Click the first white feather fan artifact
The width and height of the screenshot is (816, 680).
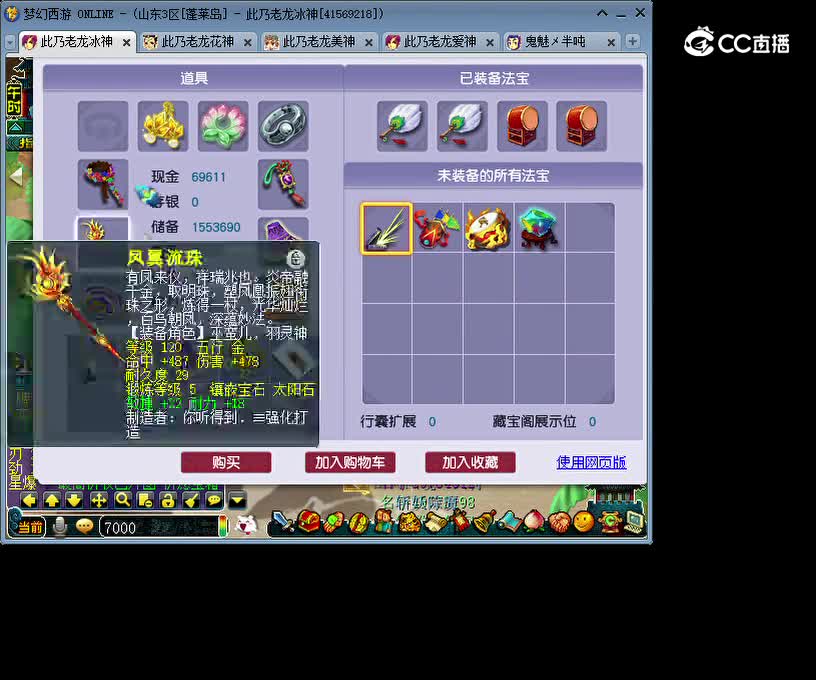402,126
